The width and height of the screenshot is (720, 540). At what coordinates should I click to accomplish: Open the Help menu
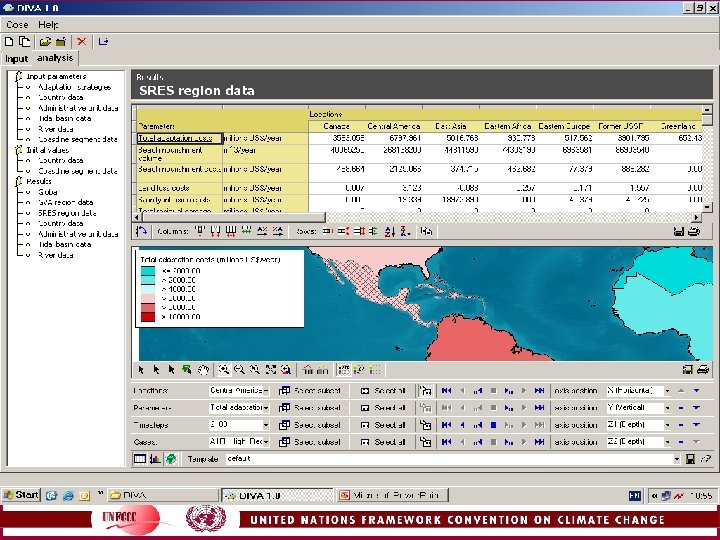(x=48, y=24)
